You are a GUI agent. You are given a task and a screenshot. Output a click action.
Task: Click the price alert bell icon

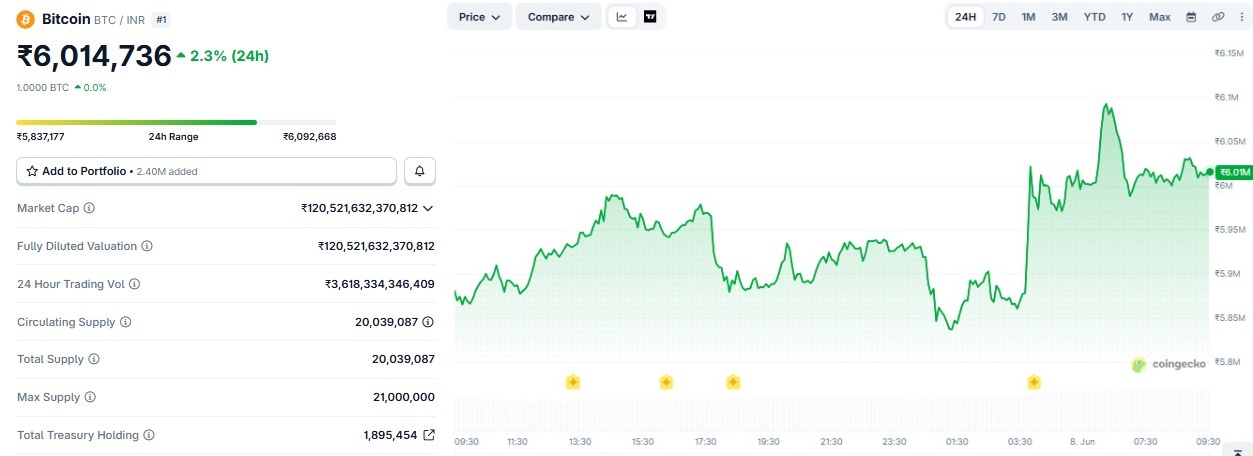click(420, 171)
